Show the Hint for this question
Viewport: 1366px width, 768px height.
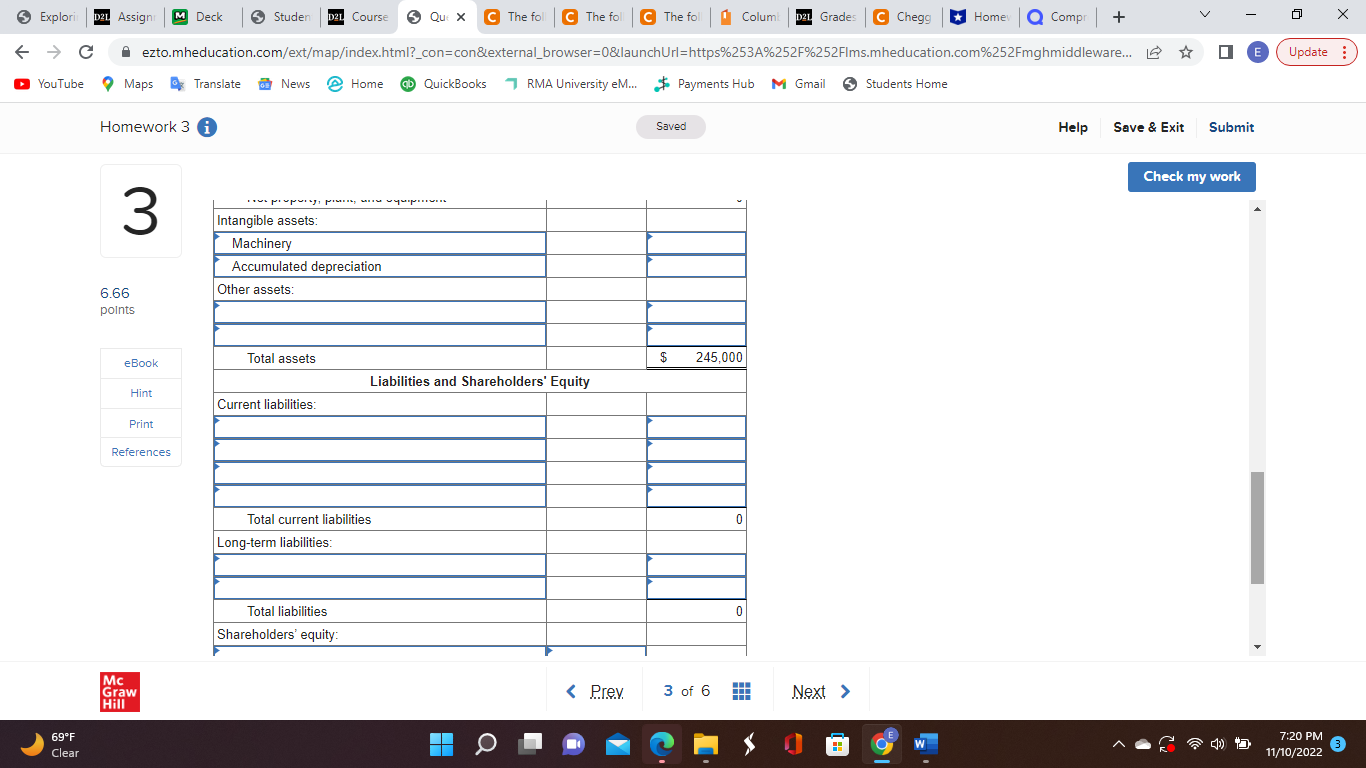coord(141,393)
